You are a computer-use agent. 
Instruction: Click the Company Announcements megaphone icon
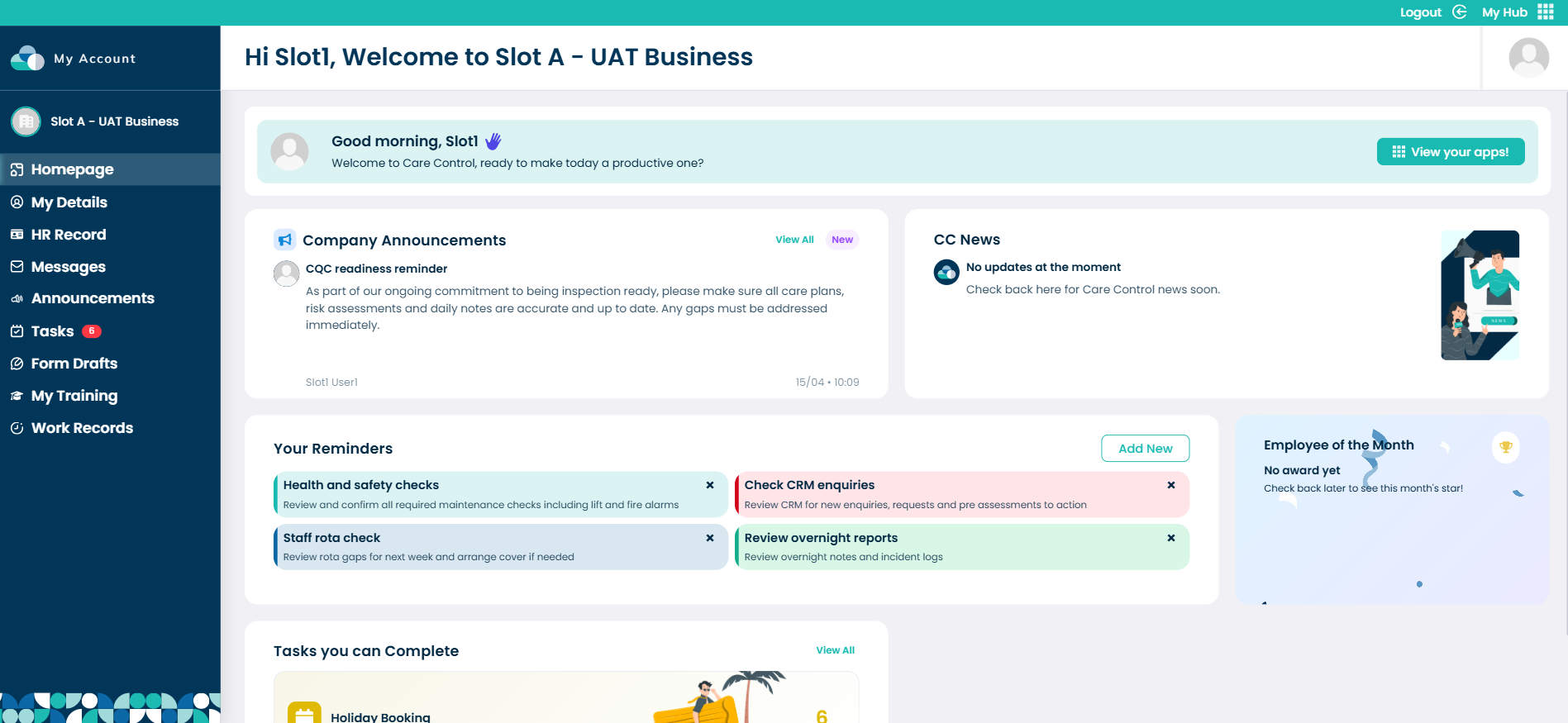coord(284,240)
